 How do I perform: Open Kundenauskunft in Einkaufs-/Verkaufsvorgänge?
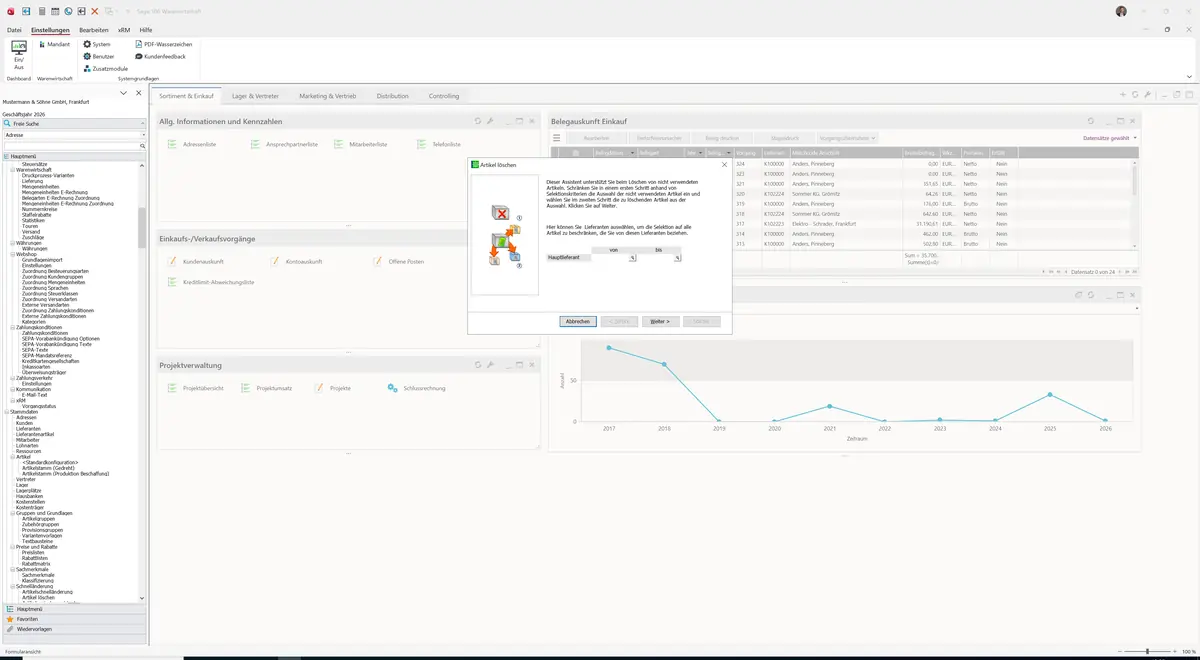[195, 262]
